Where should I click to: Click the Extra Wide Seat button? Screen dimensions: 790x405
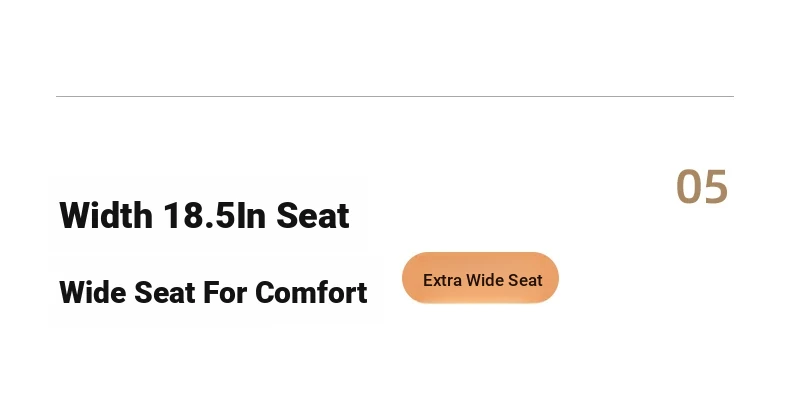pyautogui.click(x=480, y=278)
